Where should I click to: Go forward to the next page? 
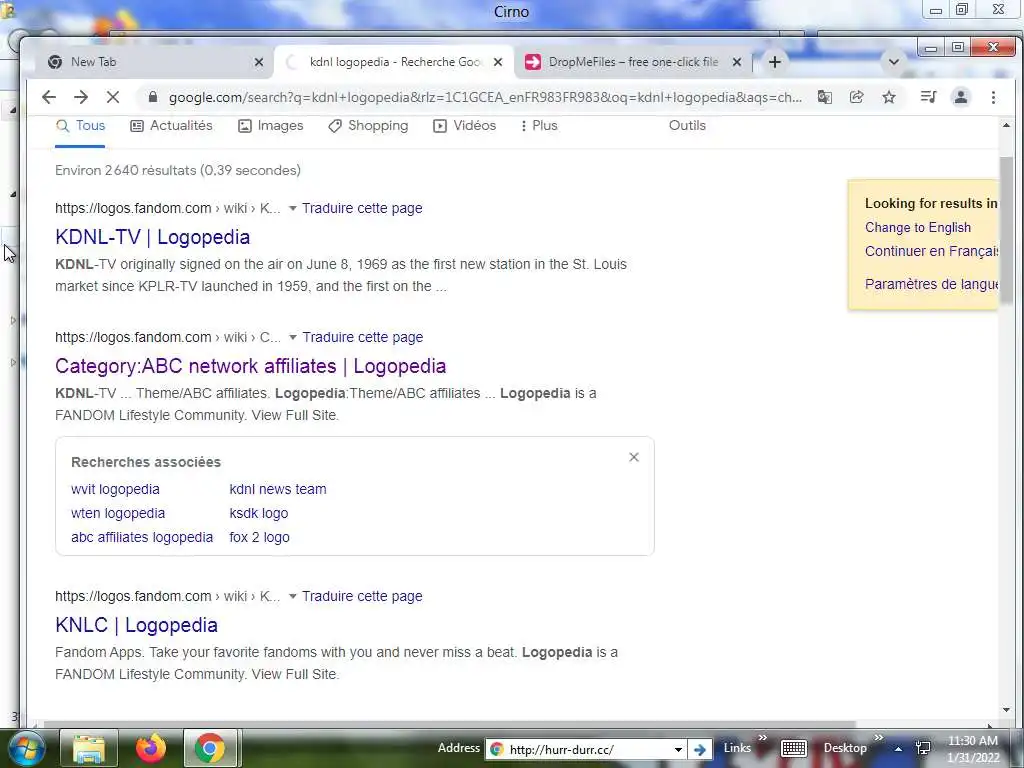pos(81,97)
